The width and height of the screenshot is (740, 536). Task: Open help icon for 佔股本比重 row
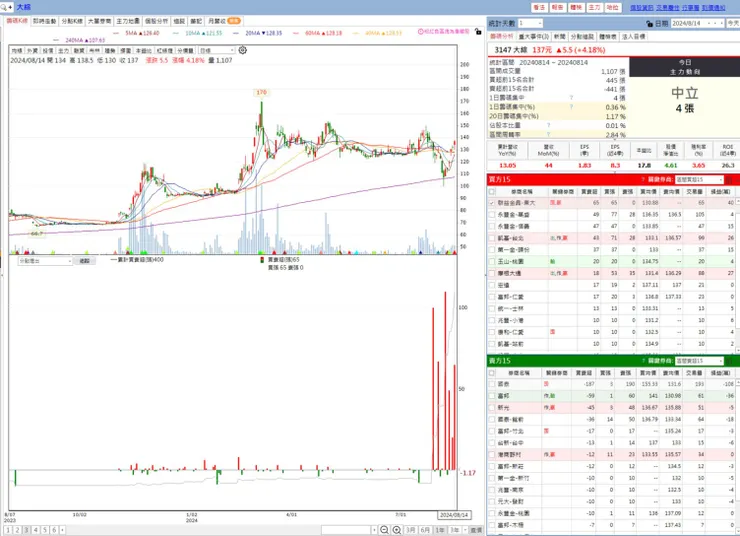point(548,126)
